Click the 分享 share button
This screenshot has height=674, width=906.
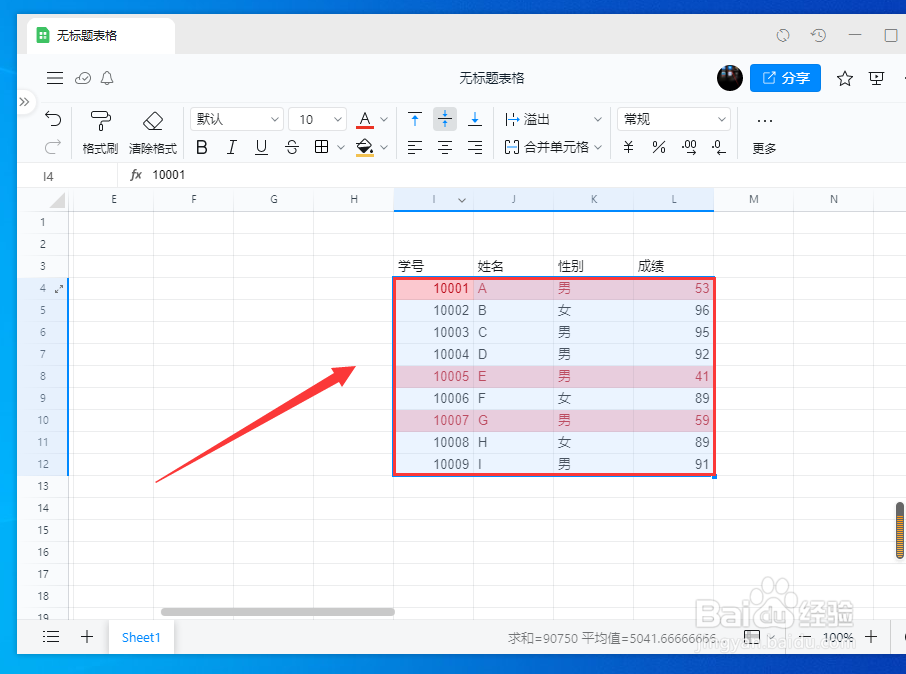coord(785,78)
